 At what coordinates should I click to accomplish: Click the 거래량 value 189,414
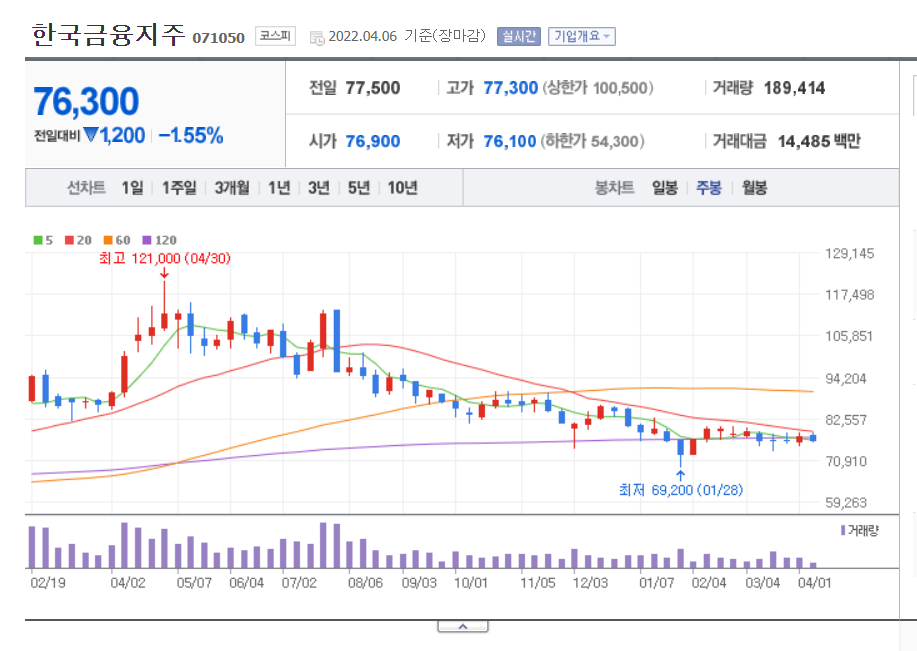click(794, 88)
